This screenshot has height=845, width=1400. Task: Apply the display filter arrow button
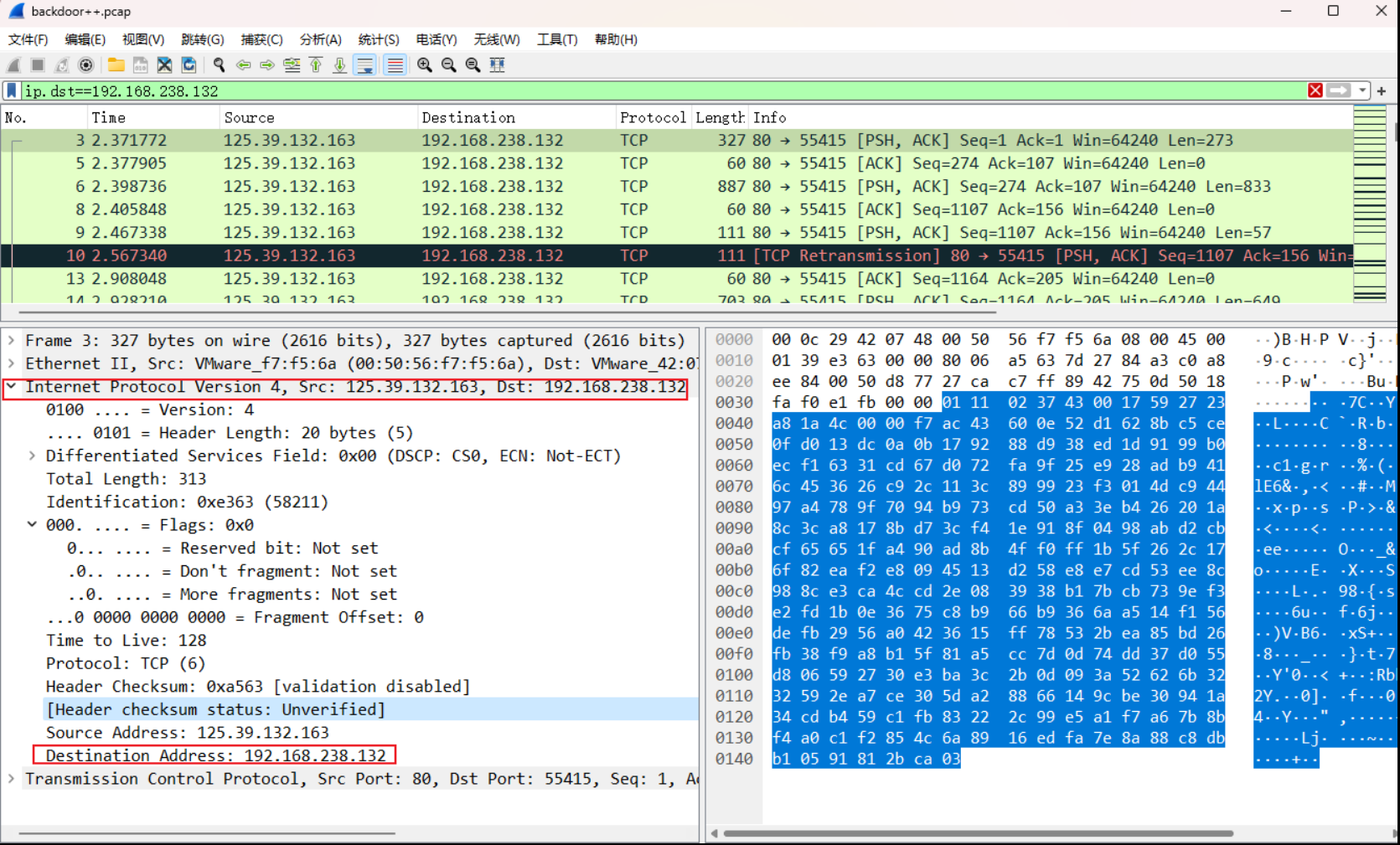point(1339,90)
